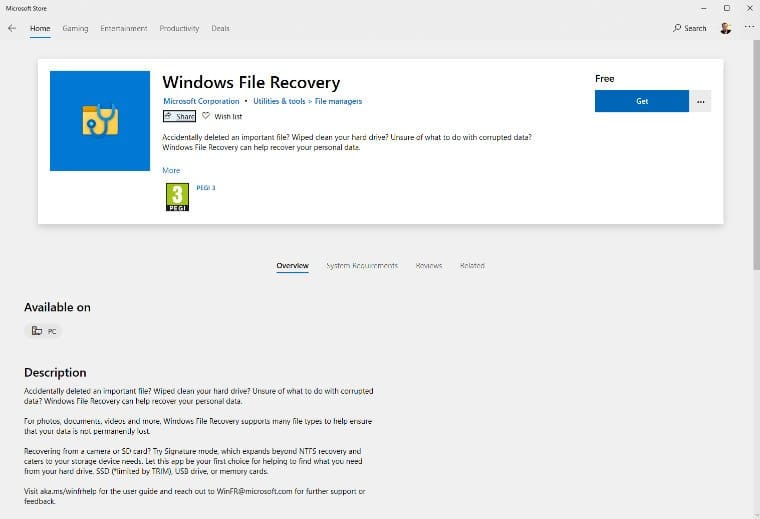This screenshot has height=519, width=760.
Task: Select the System Requirements tab
Action: (x=362, y=266)
